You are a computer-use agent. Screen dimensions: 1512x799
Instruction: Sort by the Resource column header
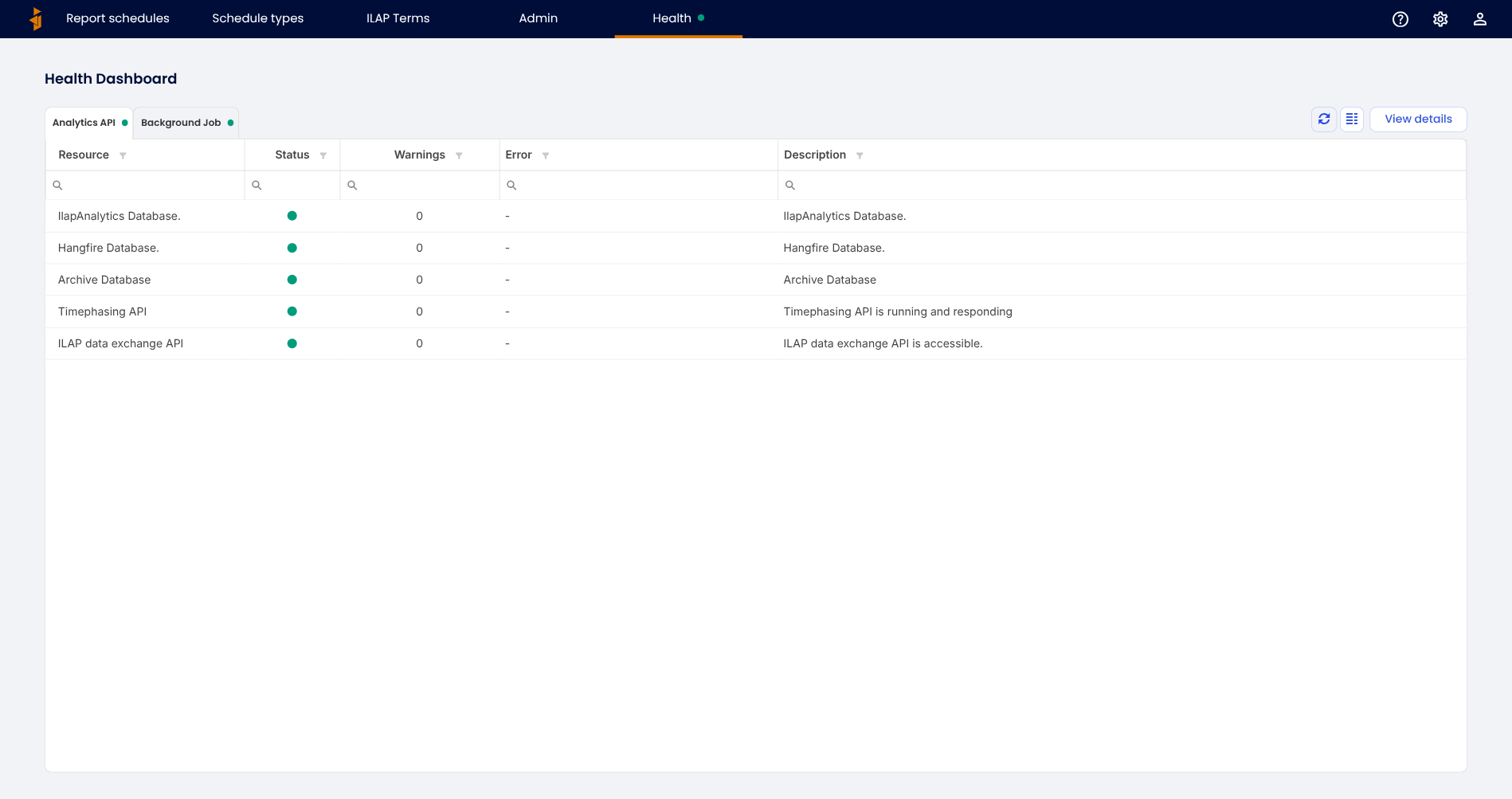point(84,155)
